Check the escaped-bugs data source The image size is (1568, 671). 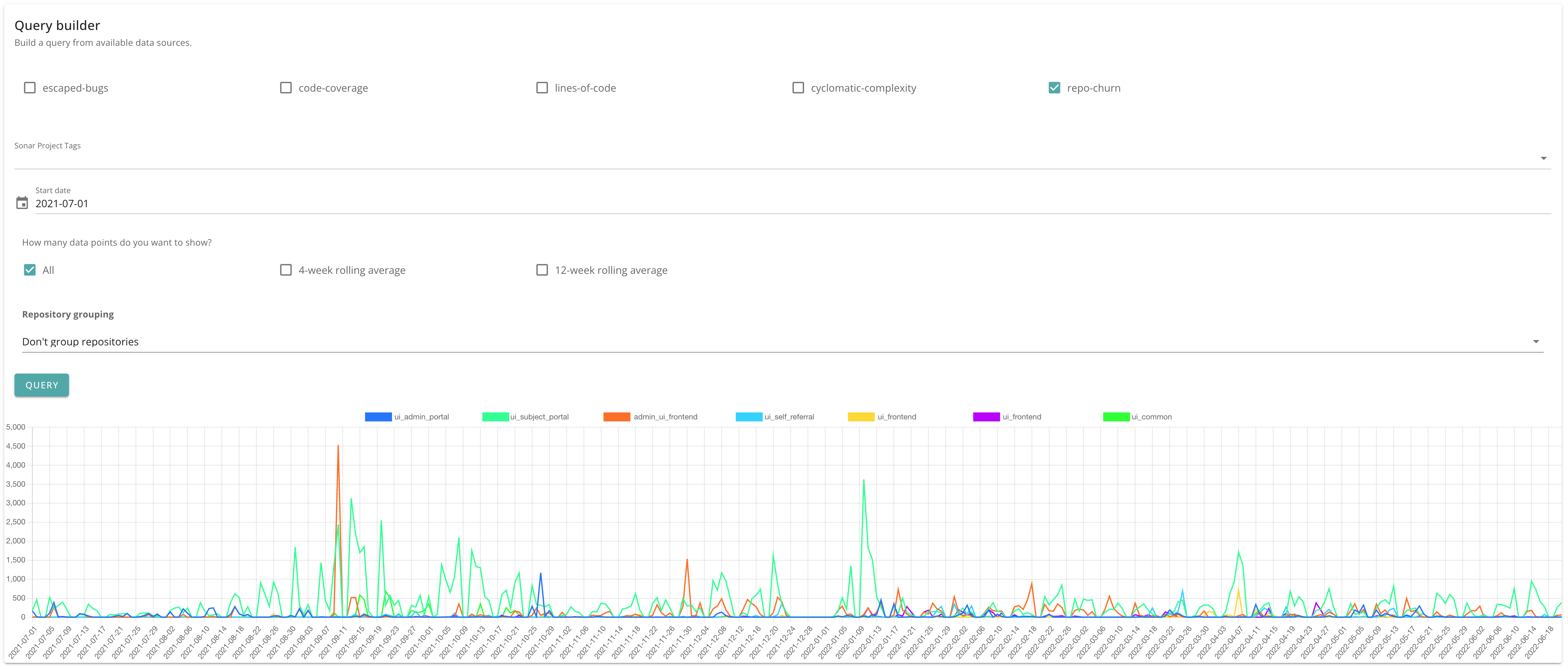click(30, 88)
